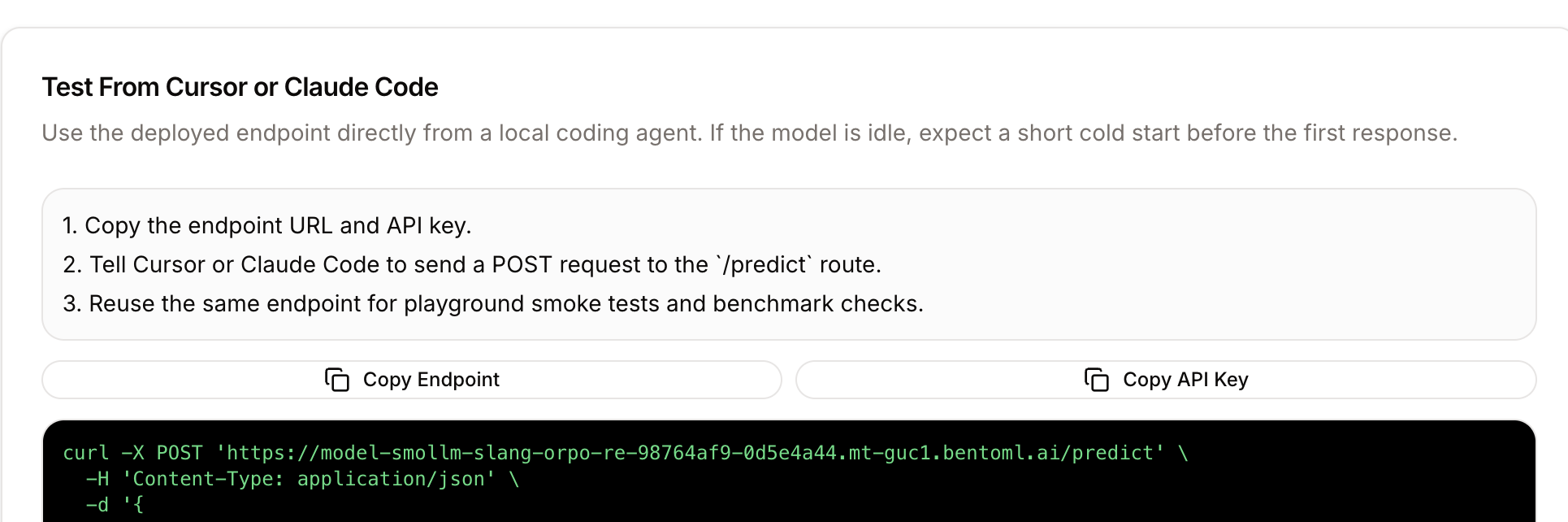Viewport: 1568px width, 522px height.
Task: Click the copy icon beside Copy Endpoint
Action: click(x=336, y=380)
